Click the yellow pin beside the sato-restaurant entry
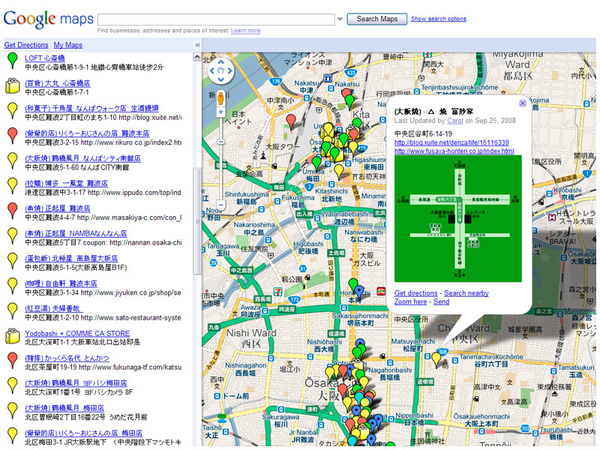The image size is (600, 450). coord(13,311)
